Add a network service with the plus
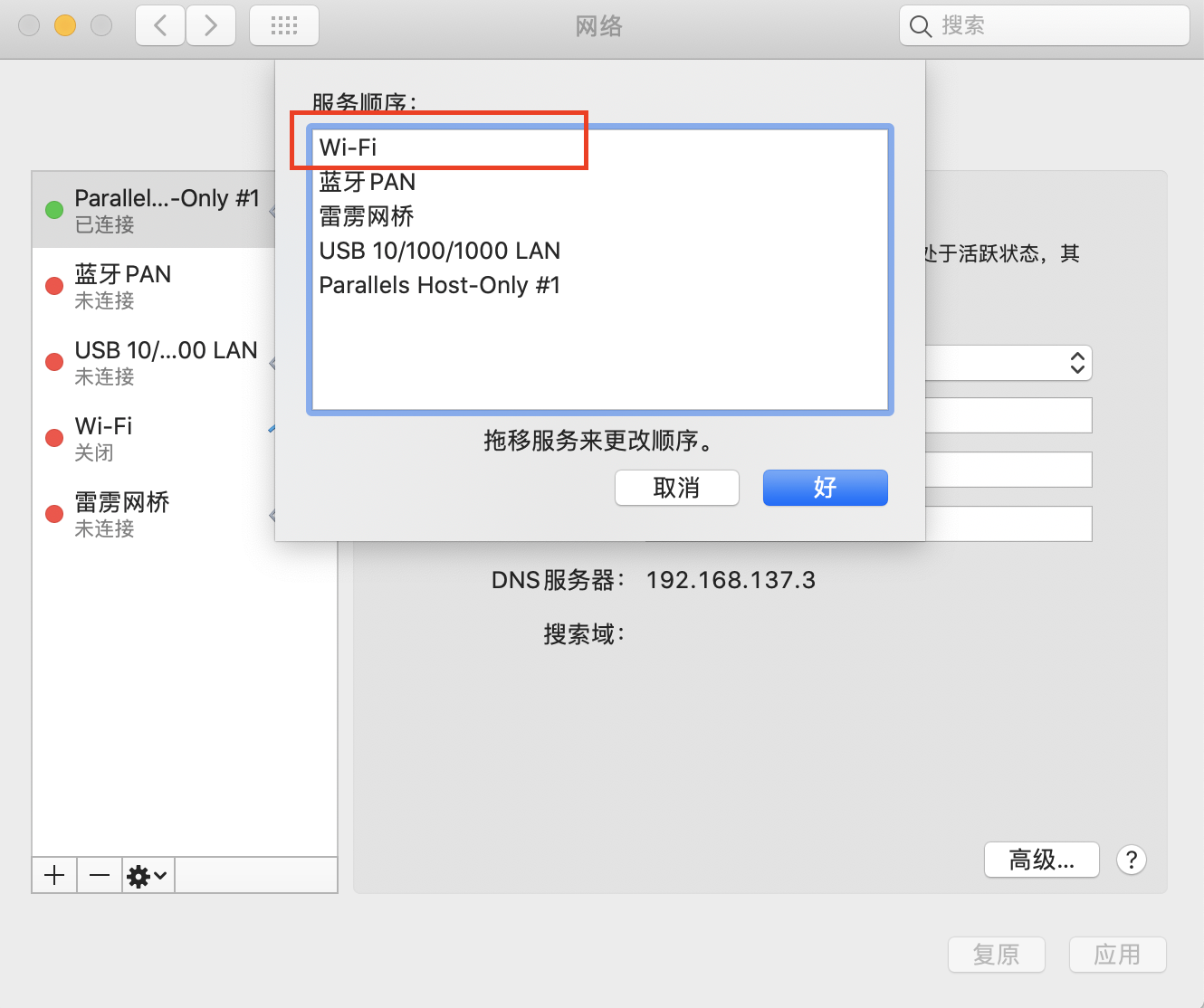The height and width of the screenshot is (1008, 1204). tap(54, 875)
